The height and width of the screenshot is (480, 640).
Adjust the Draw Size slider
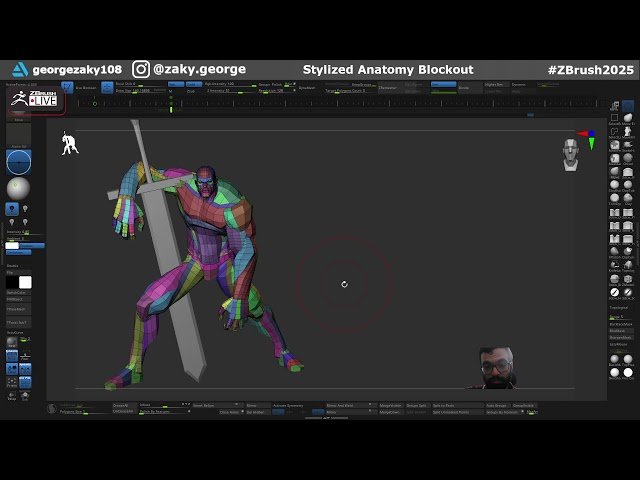coord(140,90)
